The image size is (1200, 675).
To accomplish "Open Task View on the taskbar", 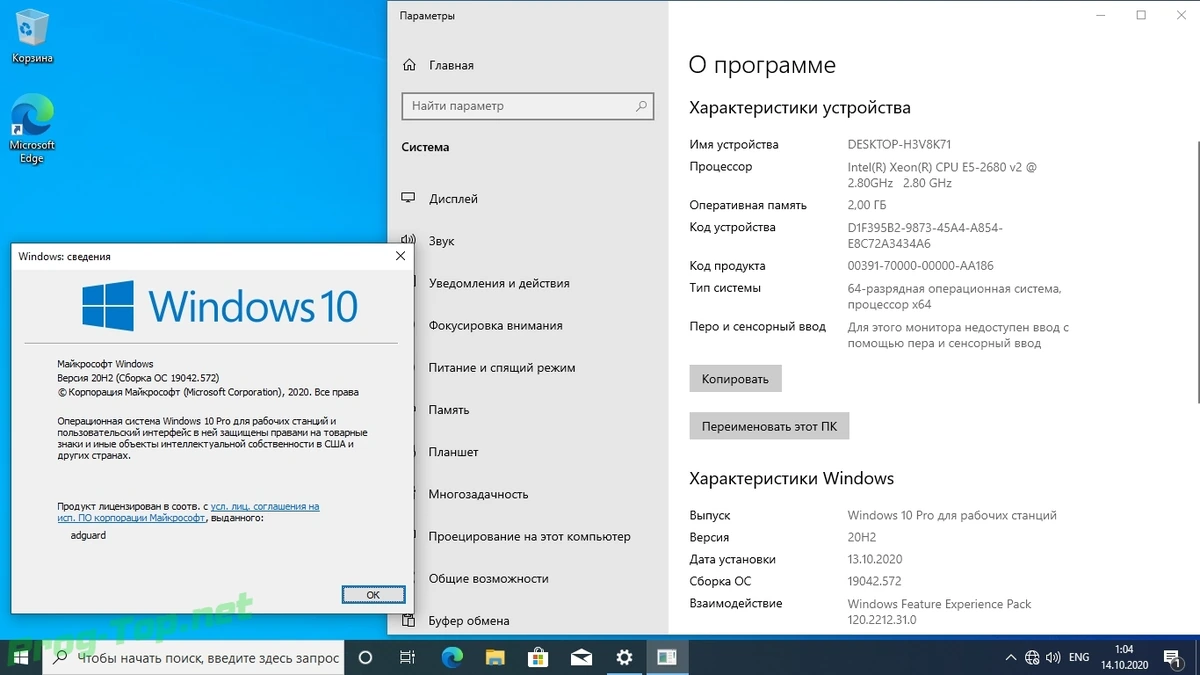I will click(408, 657).
